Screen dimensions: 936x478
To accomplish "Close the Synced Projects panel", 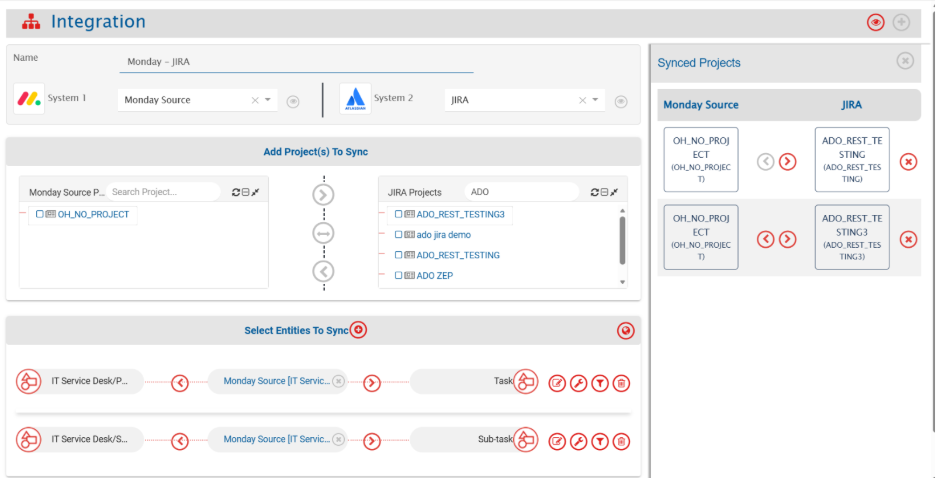I will (905, 61).
